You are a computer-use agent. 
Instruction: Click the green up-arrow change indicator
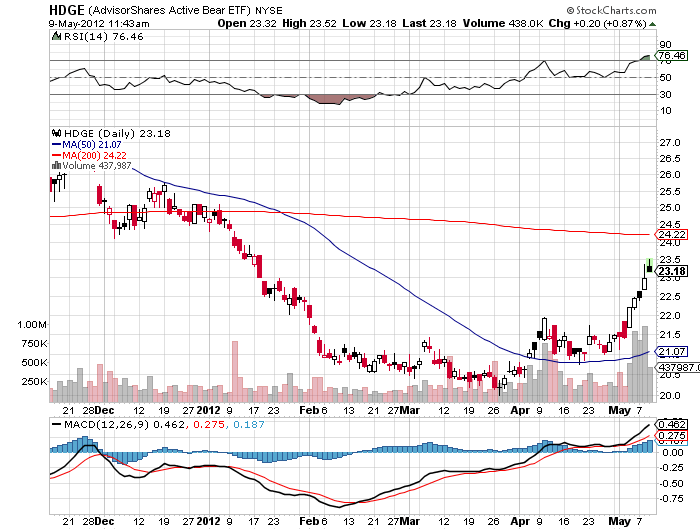[652, 24]
